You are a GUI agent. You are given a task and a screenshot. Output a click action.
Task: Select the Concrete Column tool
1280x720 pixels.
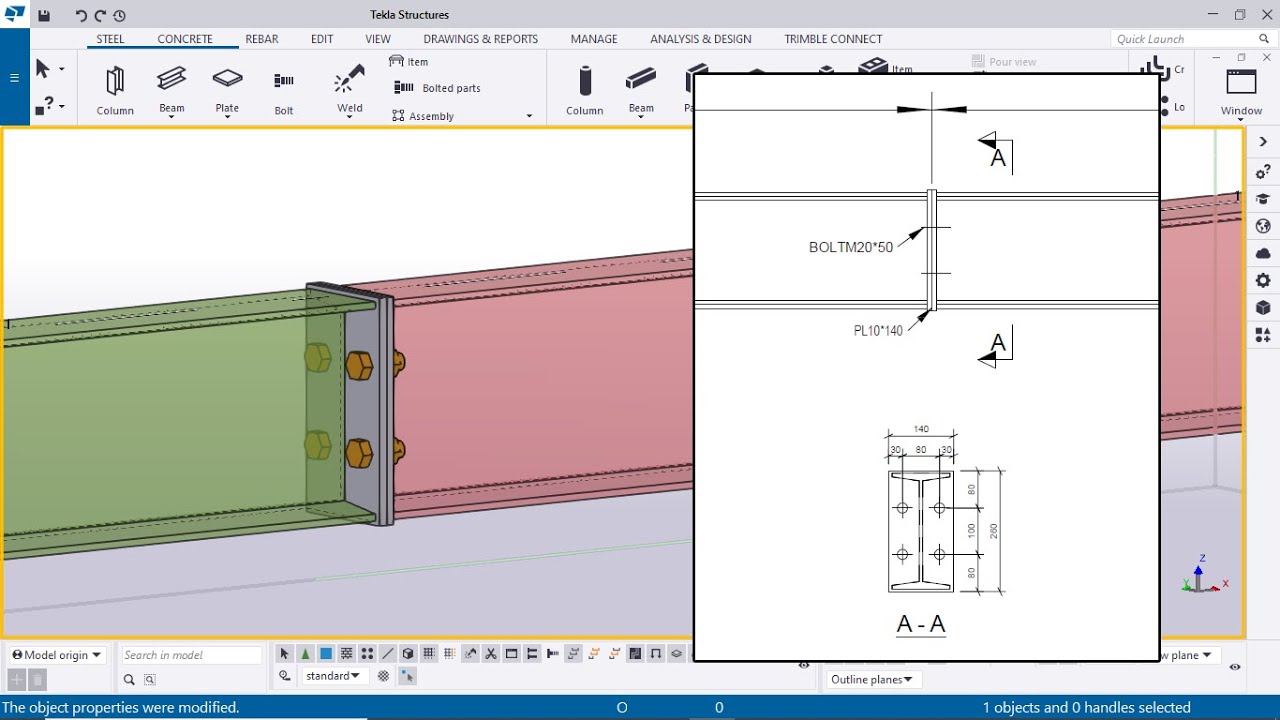point(585,90)
